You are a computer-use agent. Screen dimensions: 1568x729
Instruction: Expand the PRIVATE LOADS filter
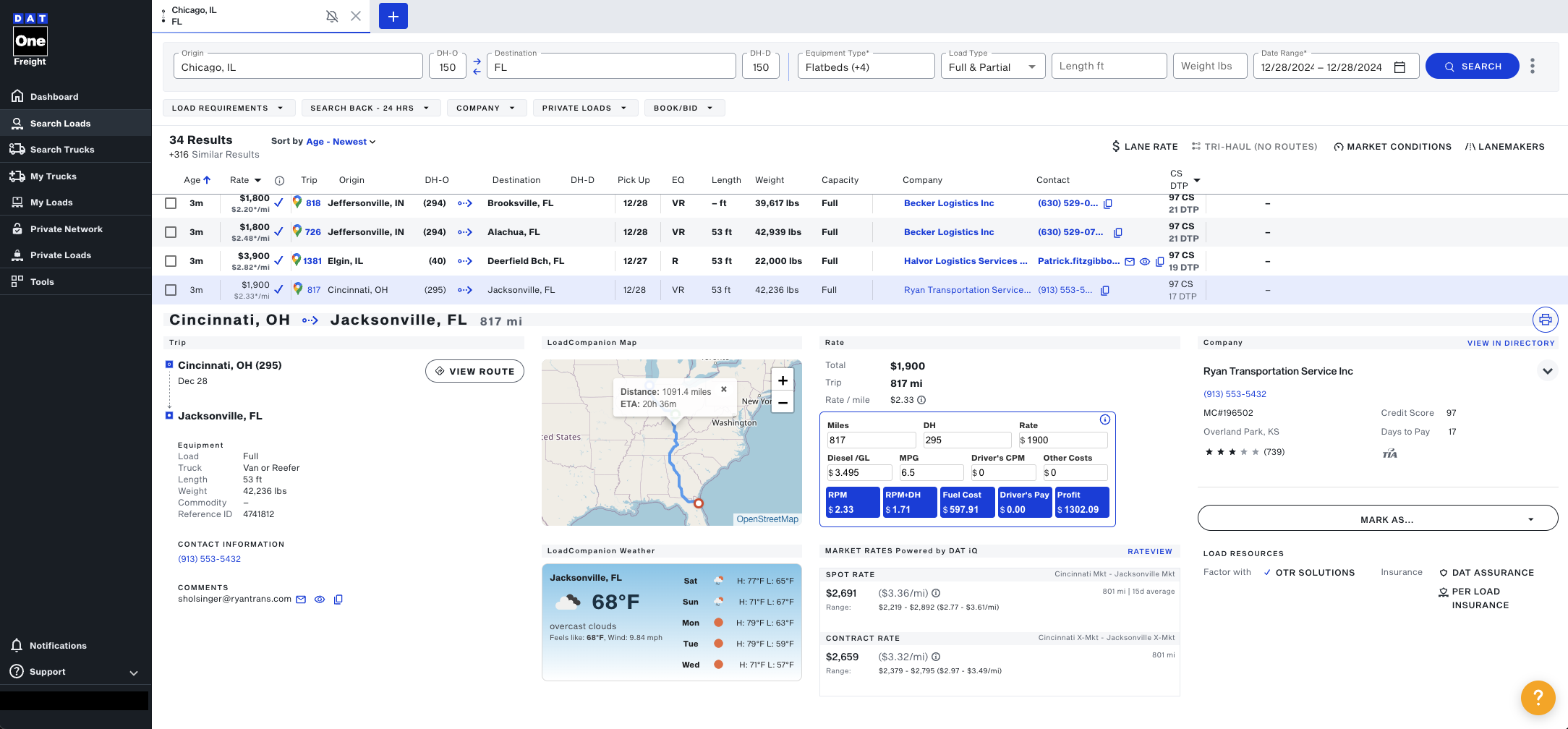pyautogui.click(x=585, y=108)
